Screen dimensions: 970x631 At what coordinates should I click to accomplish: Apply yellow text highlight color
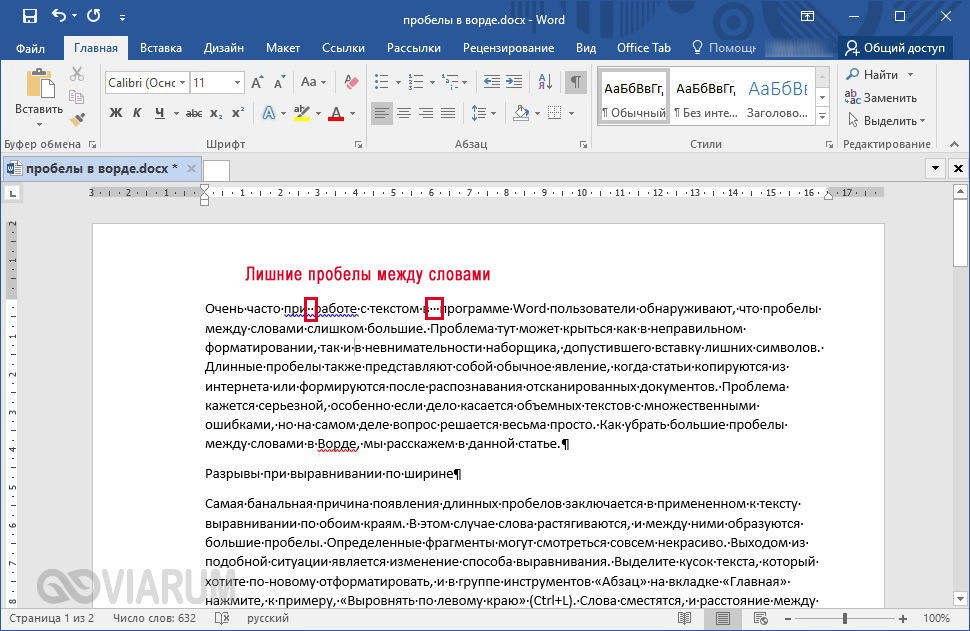click(301, 113)
